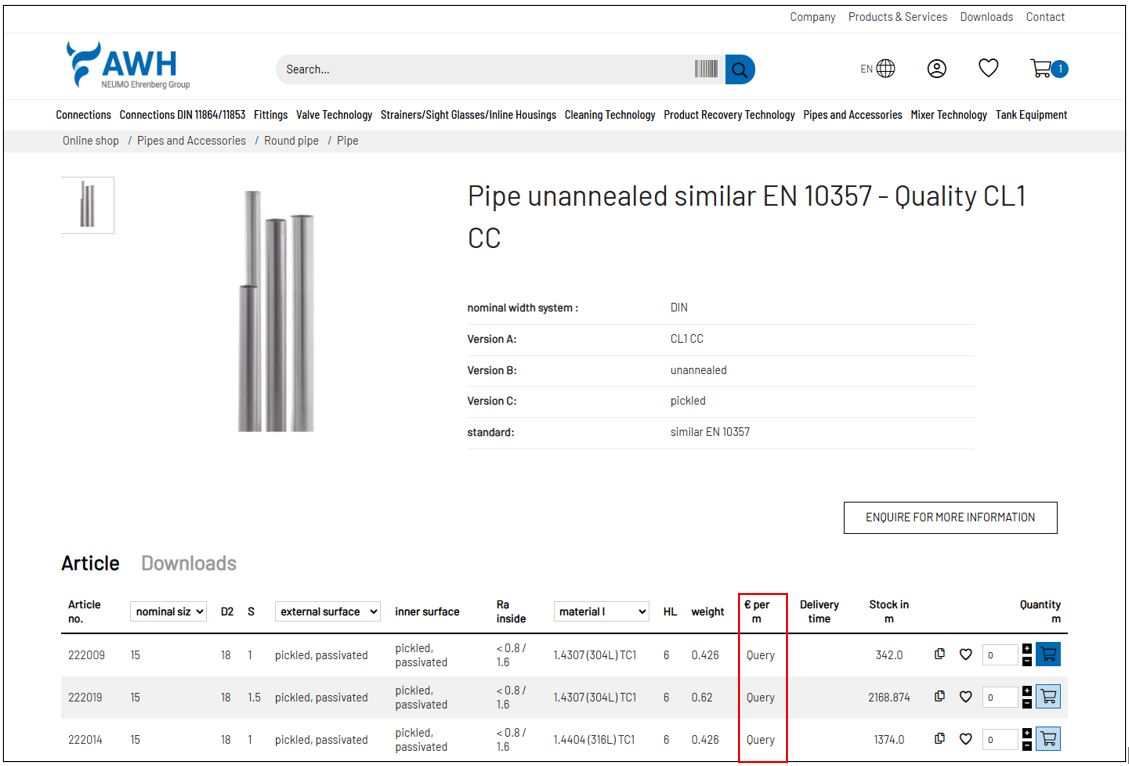
Task: Click the pipe product thumbnail image
Action: 88,205
